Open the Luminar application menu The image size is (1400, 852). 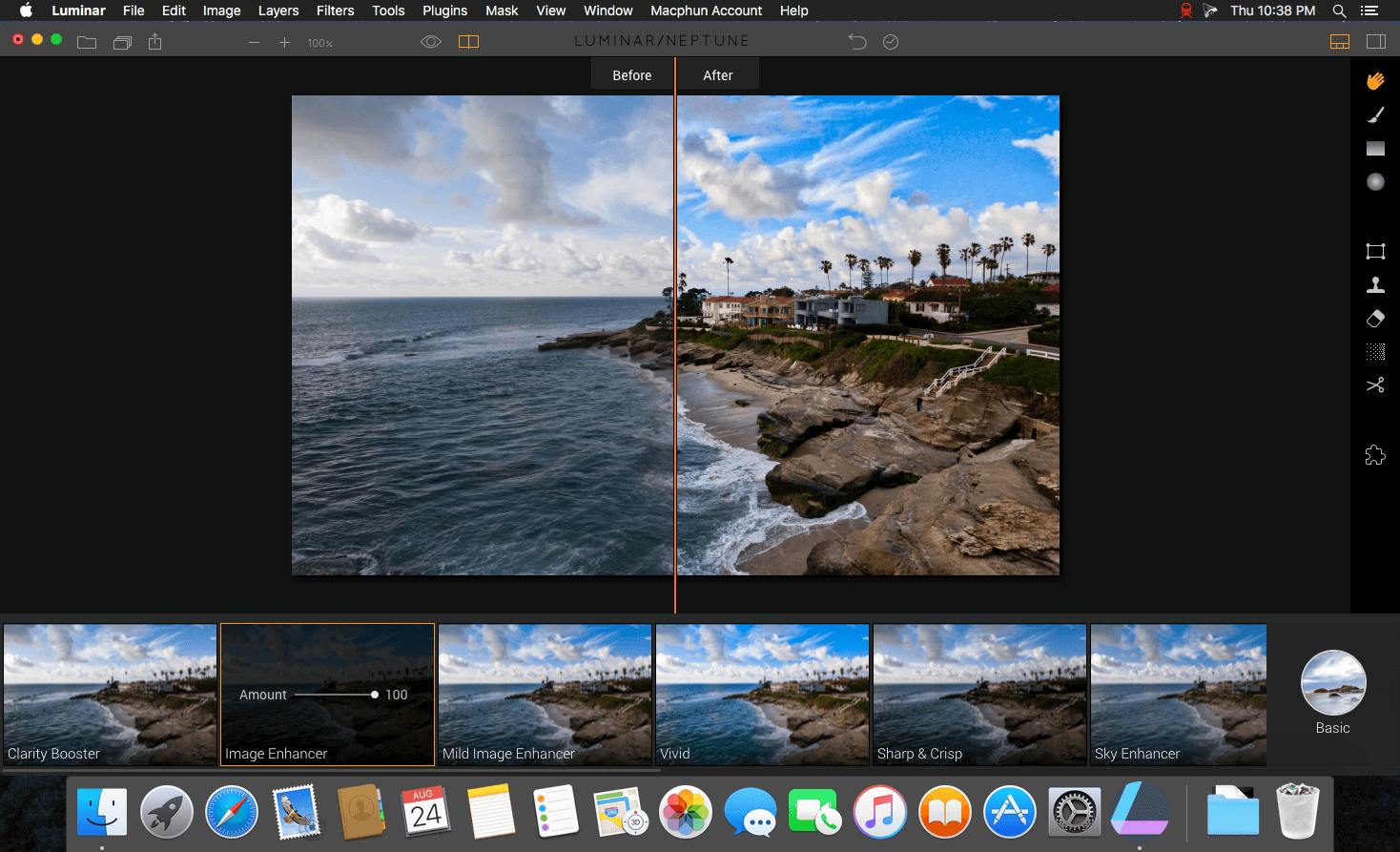(x=78, y=10)
